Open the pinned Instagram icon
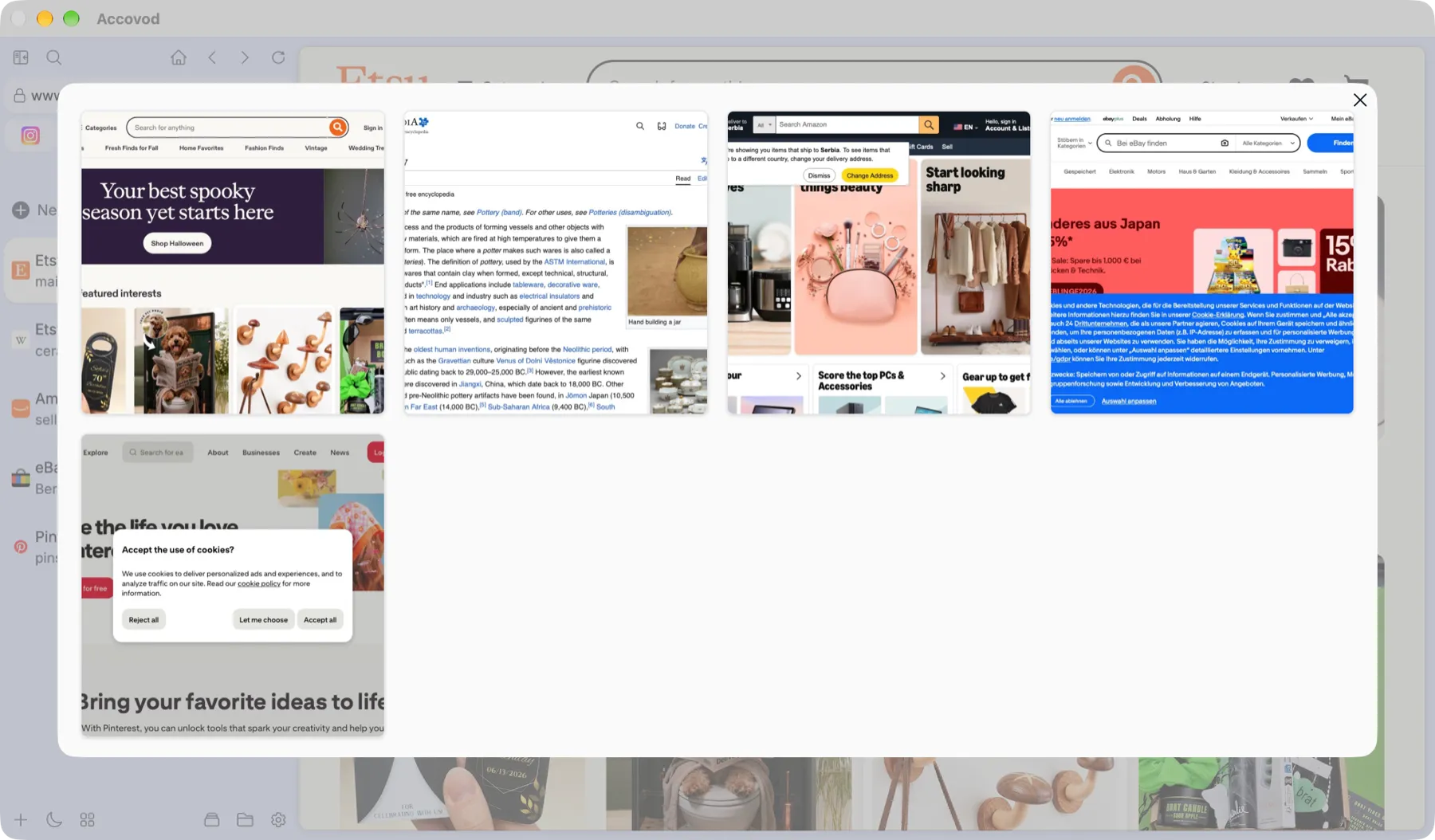Screen dimensions: 1435x840 pos(30,135)
